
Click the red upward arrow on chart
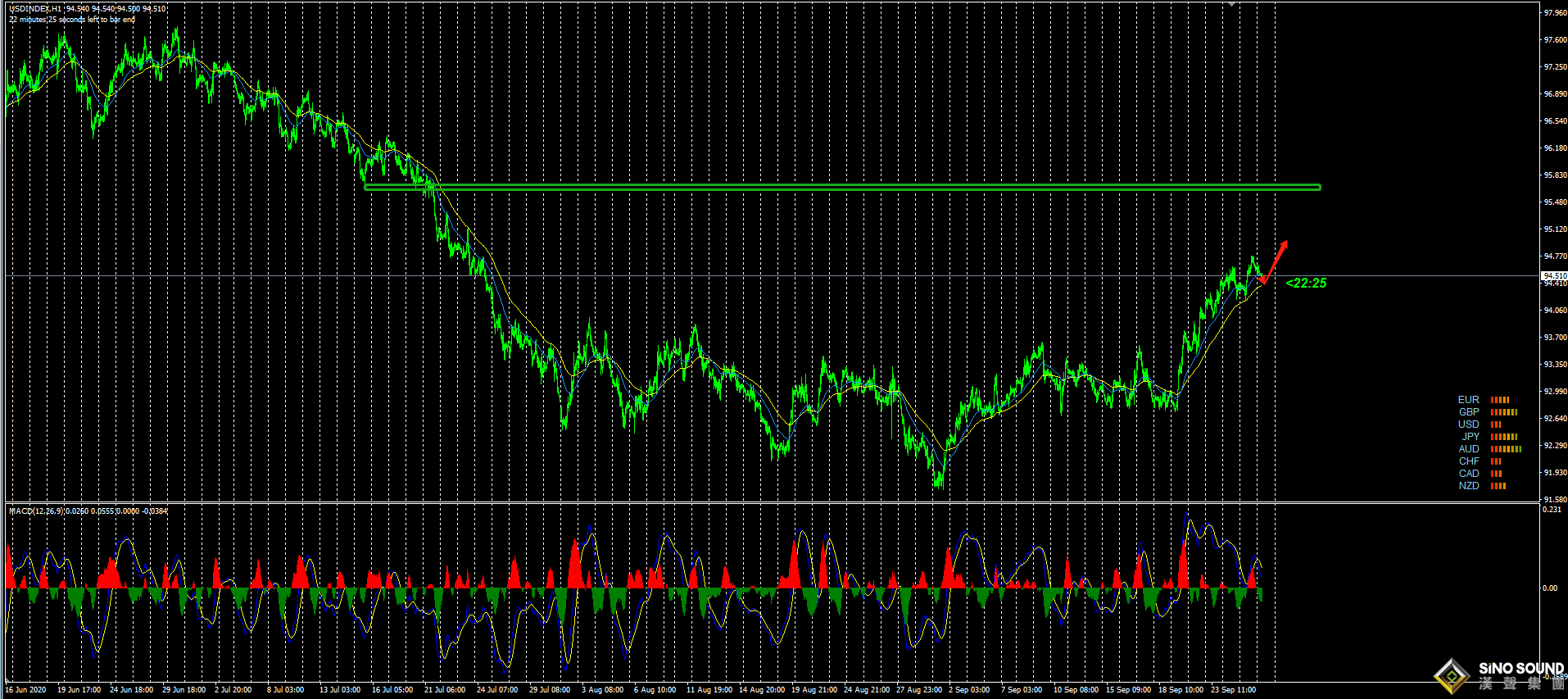[1275, 261]
